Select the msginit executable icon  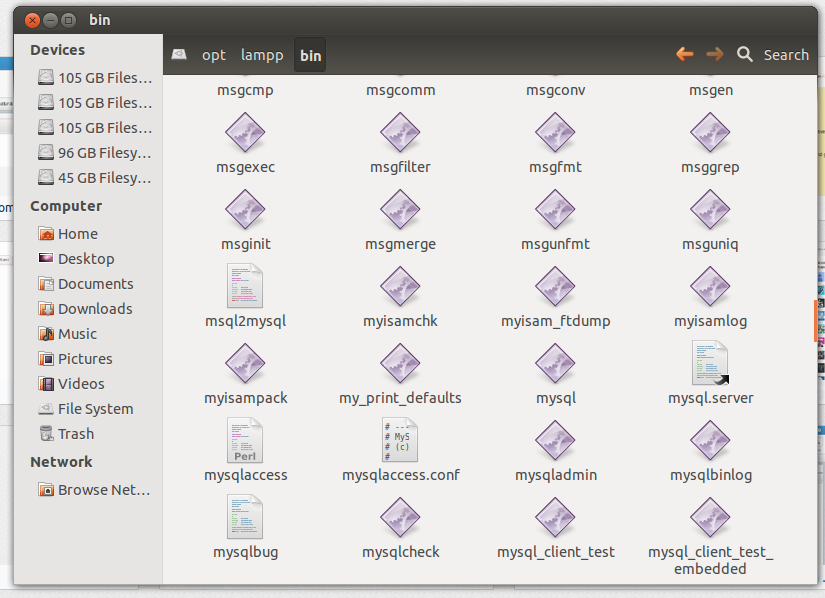245,209
